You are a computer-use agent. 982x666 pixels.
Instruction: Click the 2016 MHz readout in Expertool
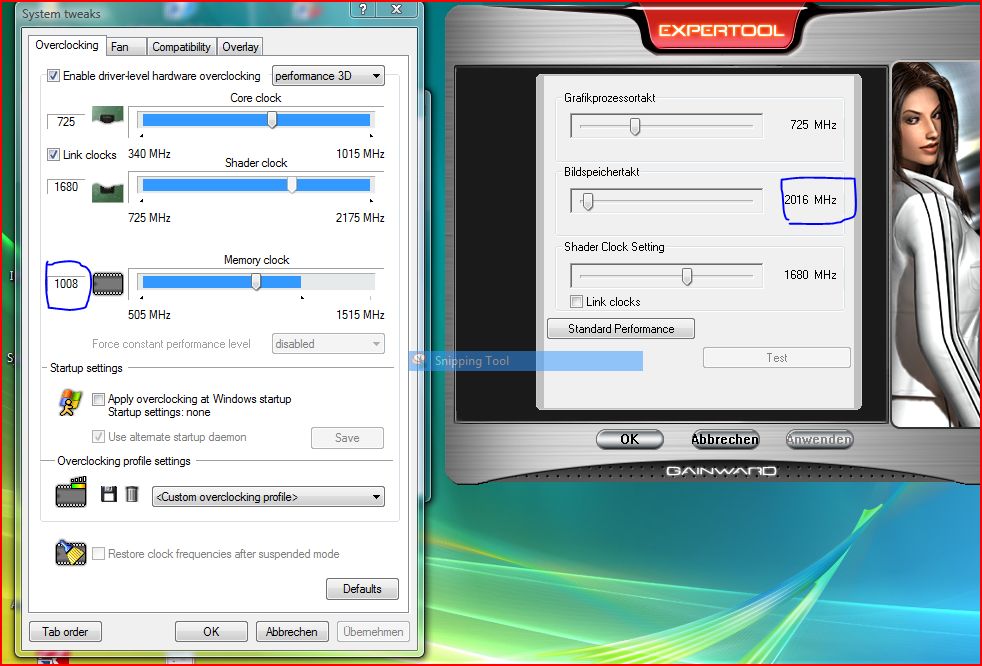coord(810,200)
